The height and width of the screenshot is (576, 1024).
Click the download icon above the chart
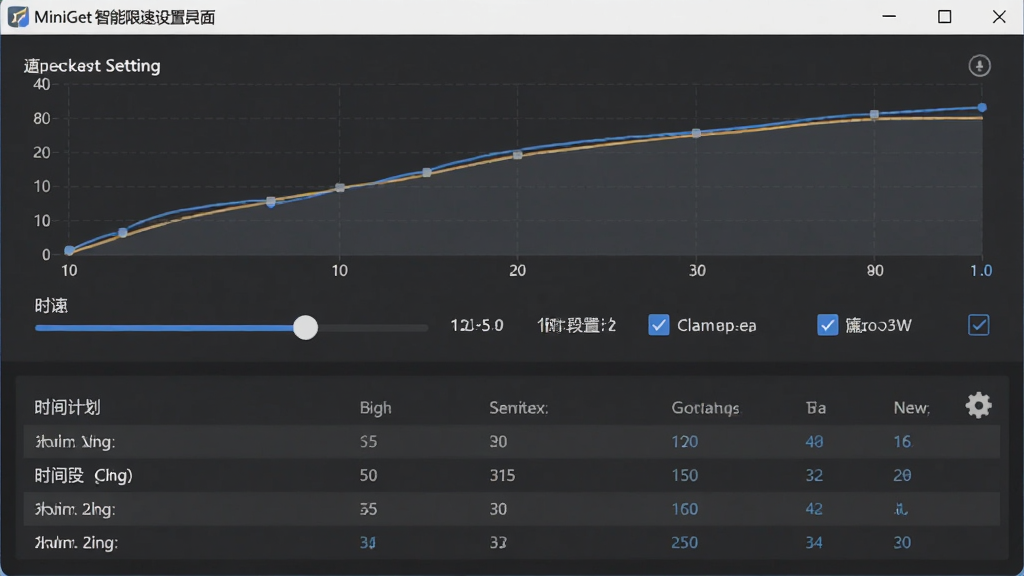click(979, 65)
